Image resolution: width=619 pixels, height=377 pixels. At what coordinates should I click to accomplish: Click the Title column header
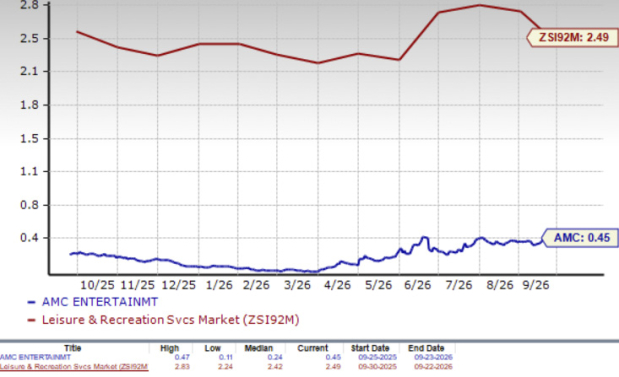click(73, 348)
